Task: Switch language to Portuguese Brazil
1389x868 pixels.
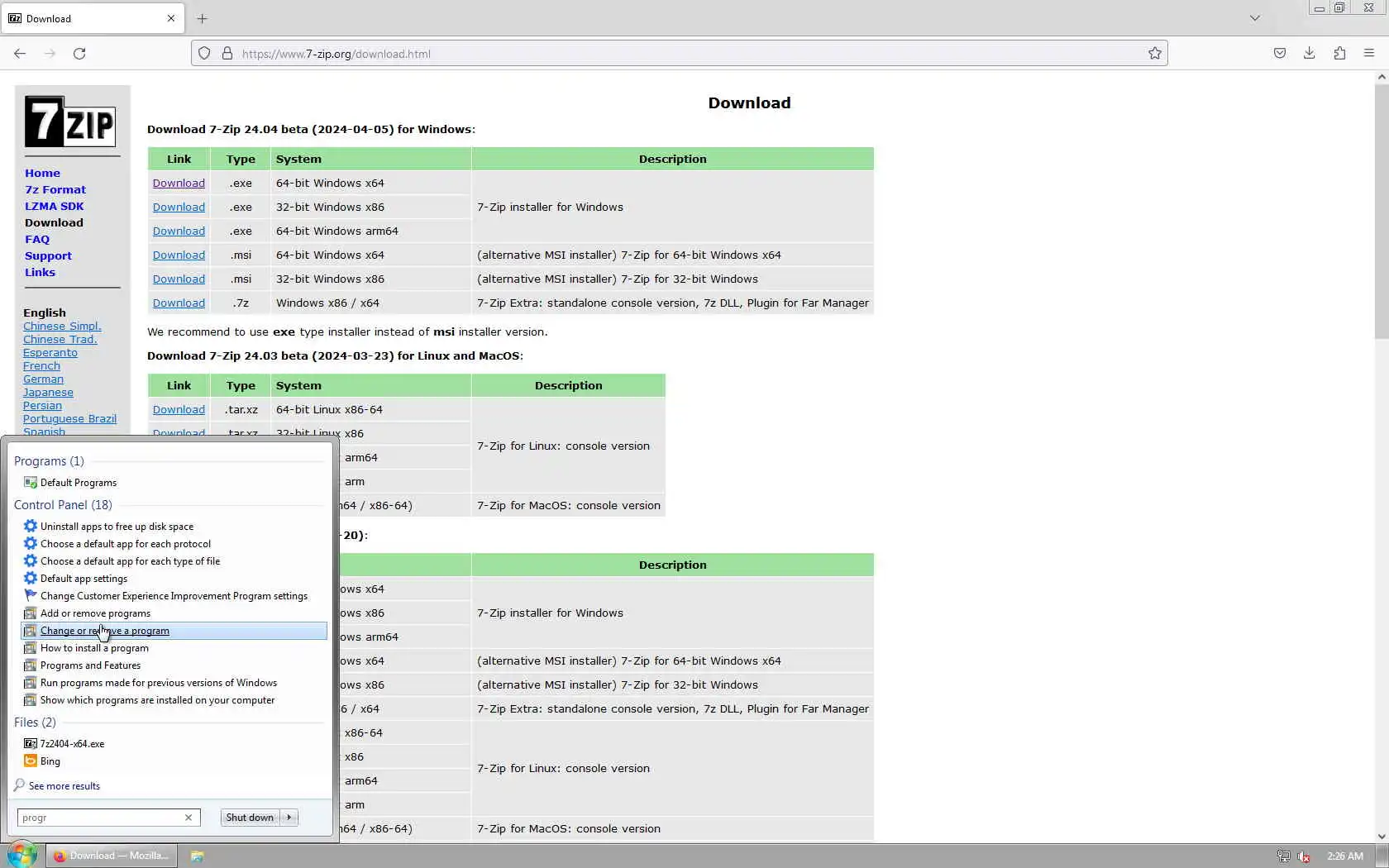Action: [x=69, y=419]
